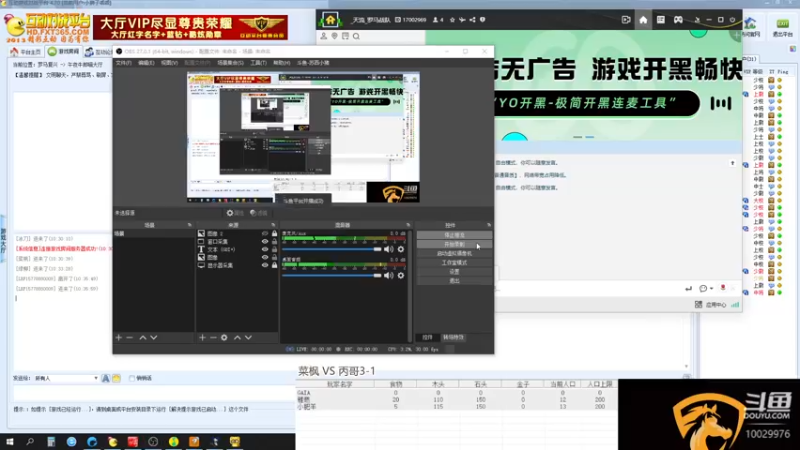Screen dimensions: 800x450
Task: Pop out OBS 来源 dock with its corner icon
Action: pos(273,225)
